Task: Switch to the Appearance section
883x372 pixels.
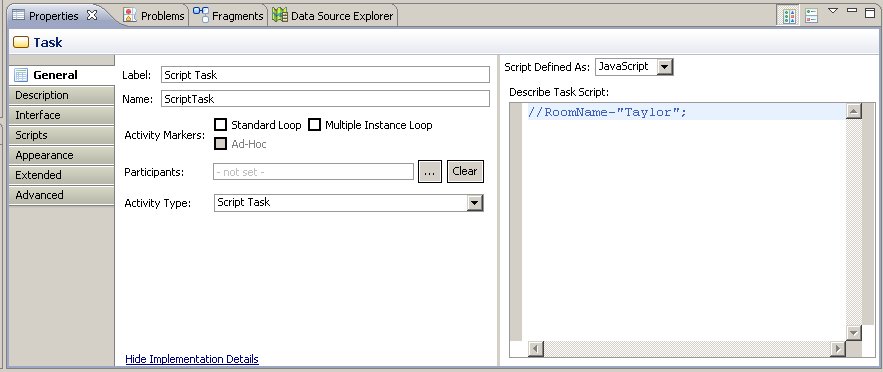Action: 61,155
